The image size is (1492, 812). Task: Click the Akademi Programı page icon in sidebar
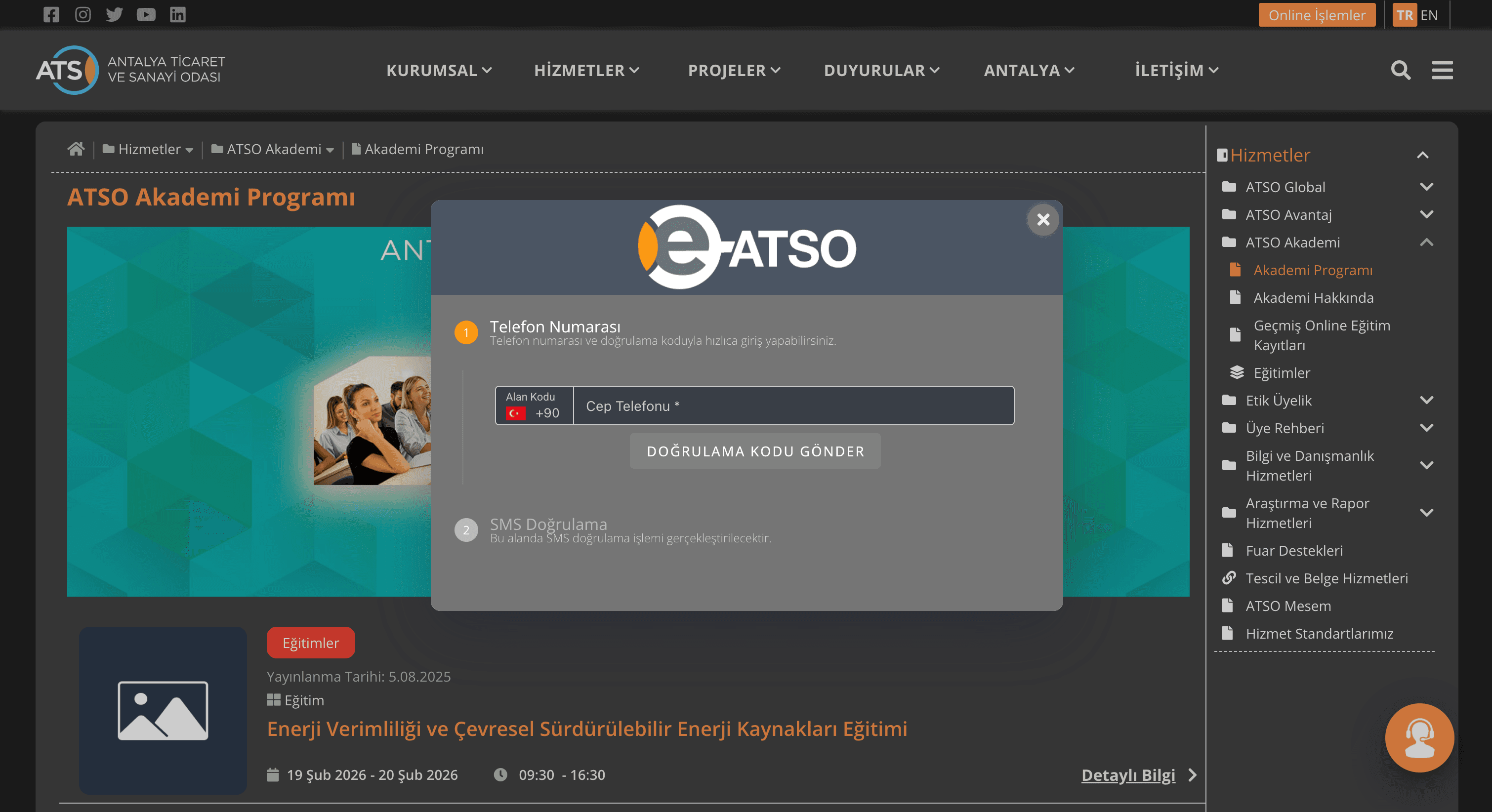[1235, 270]
